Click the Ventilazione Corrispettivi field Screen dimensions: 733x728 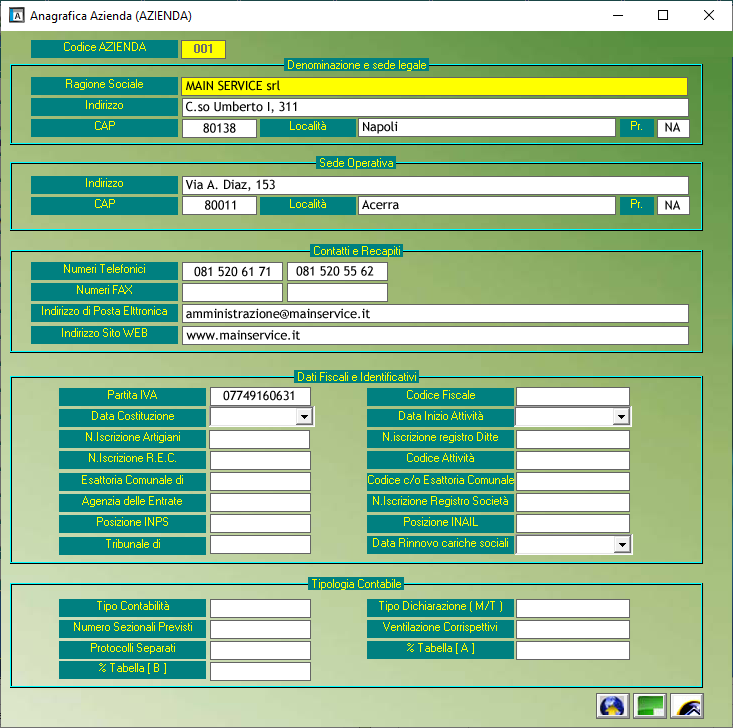(573, 629)
